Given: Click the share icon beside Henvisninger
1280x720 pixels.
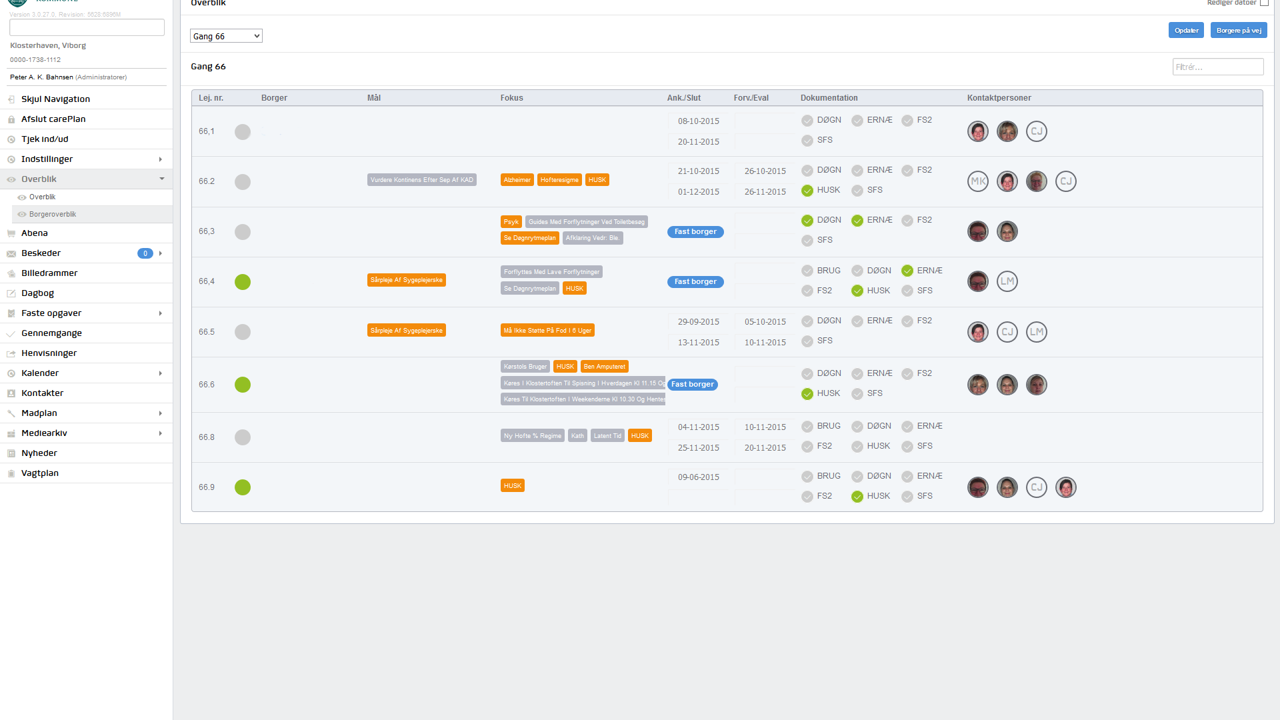Looking at the screenshot, I should (11, 353).
